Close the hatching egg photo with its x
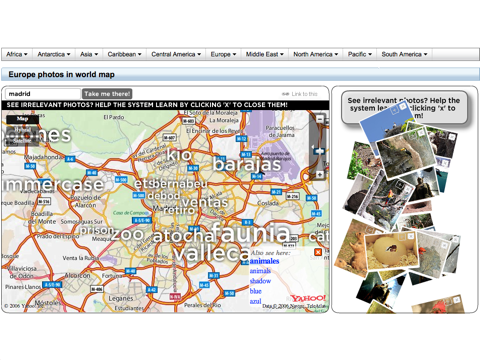Image resolution: width=480 pixels, height=360 pixels. [x=411, y=236]
